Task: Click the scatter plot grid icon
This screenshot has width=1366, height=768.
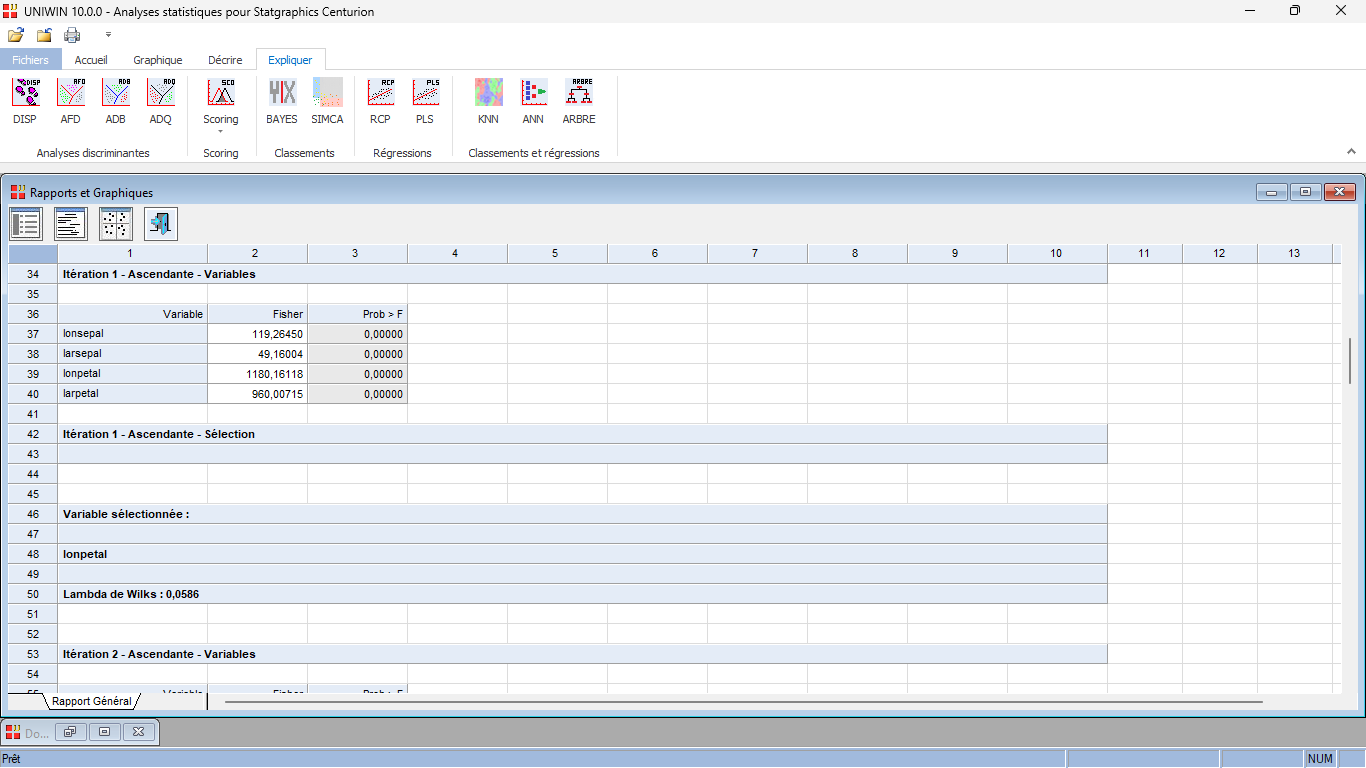Action: pos(116,224)
